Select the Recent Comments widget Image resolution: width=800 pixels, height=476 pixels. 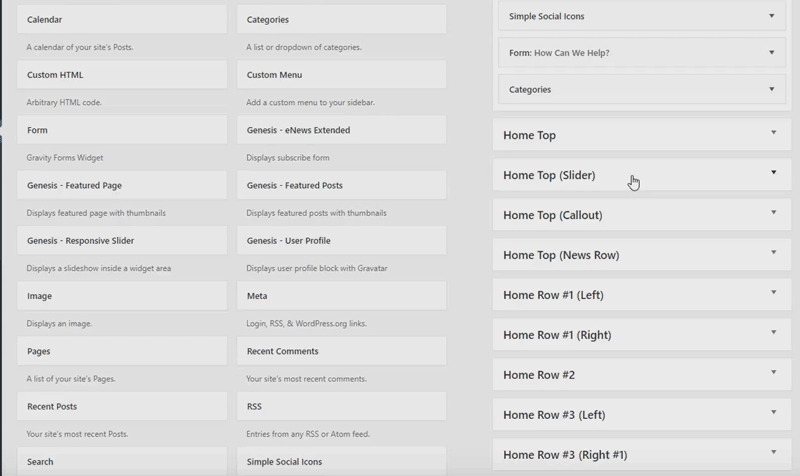tap(341, 351)
